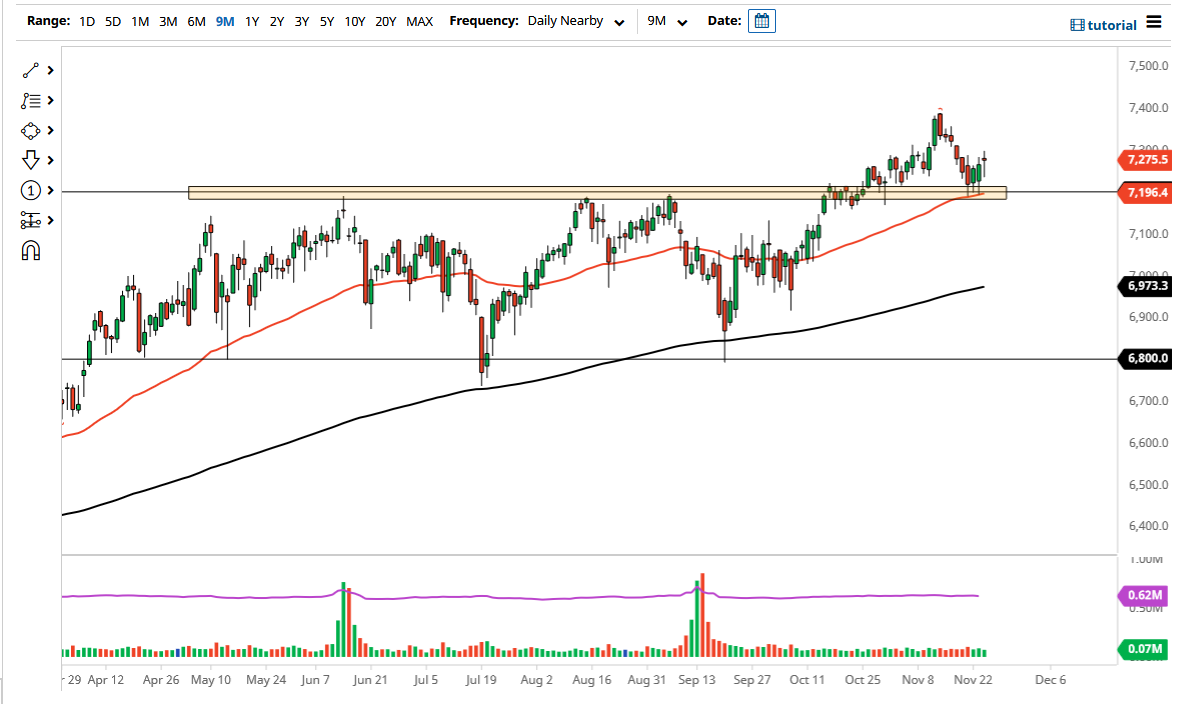
Task: Select the shapes annotation tool
Action: [28, 130]
